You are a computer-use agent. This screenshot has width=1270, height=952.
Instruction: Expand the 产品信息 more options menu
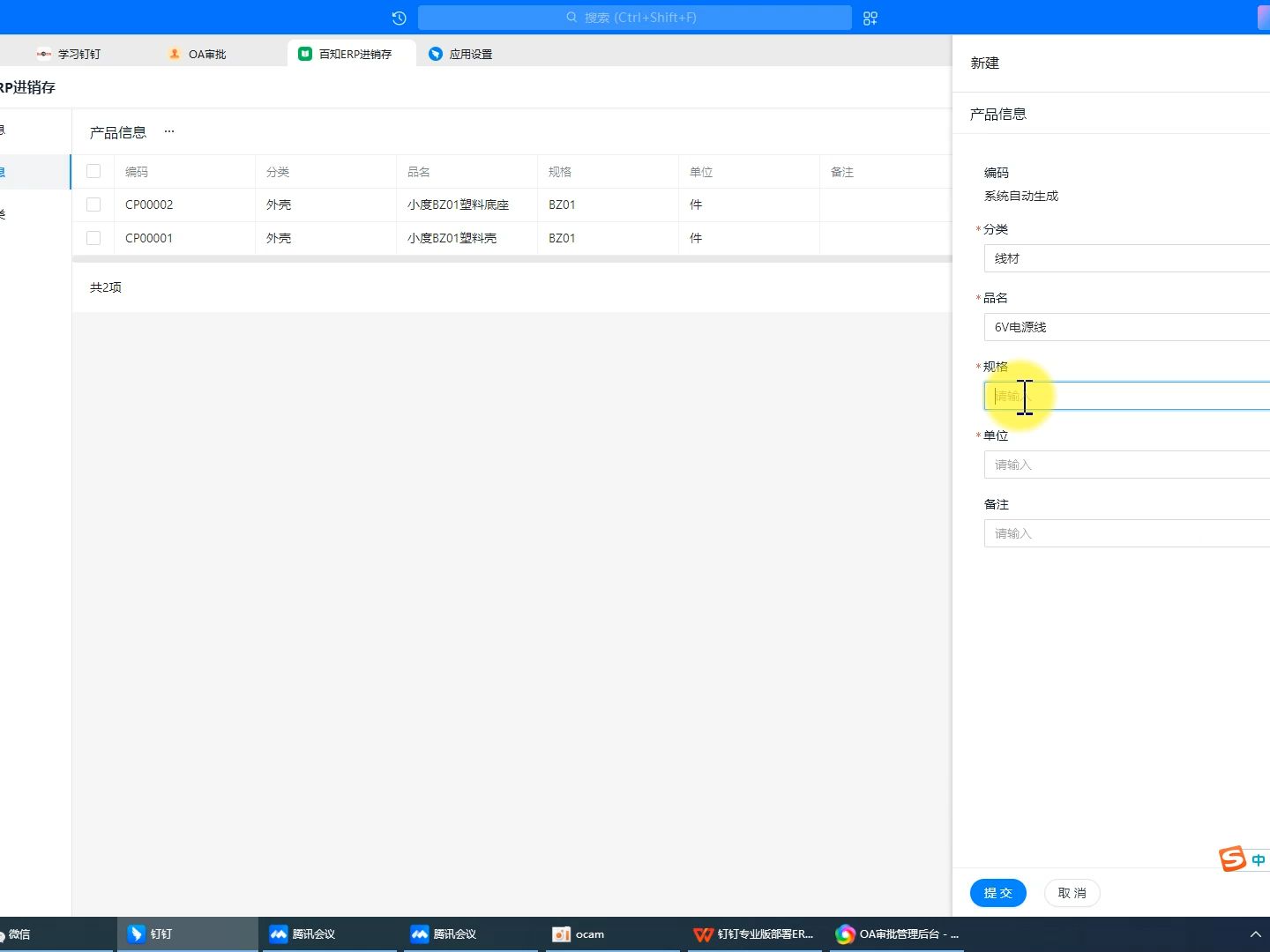click(x=168, y=131)
